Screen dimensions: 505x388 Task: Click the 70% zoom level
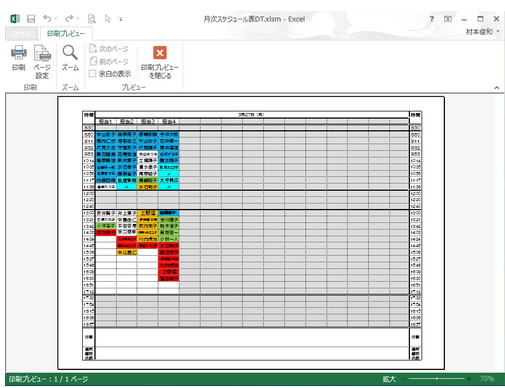click(487, 379)
